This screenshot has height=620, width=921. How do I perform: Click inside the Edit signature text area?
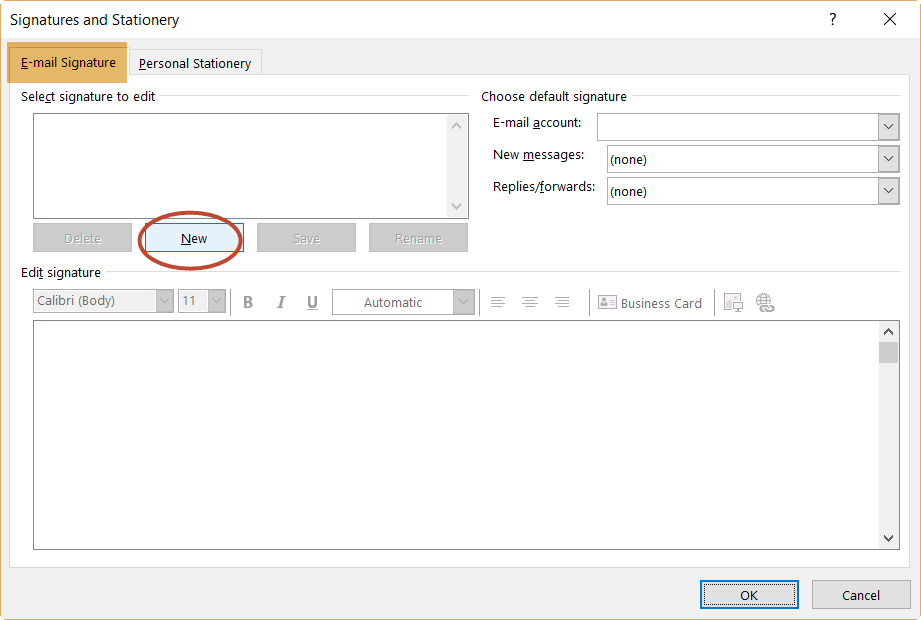tap(456, 435)
